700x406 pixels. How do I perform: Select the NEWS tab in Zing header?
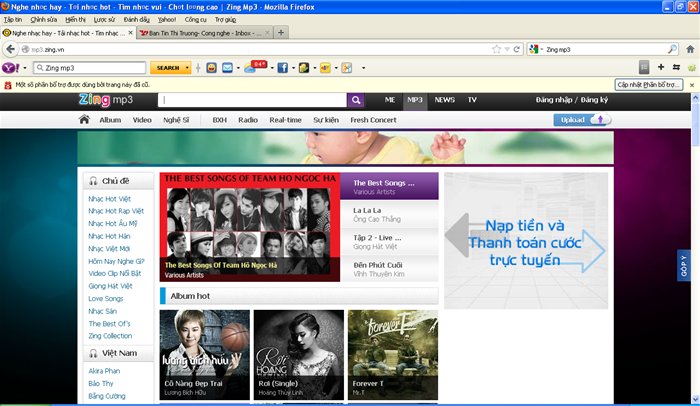click(445, 100)
